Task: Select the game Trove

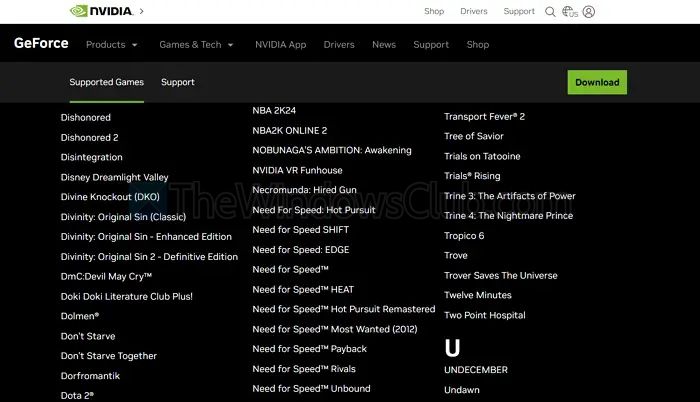Action: (x=456, y=255)
